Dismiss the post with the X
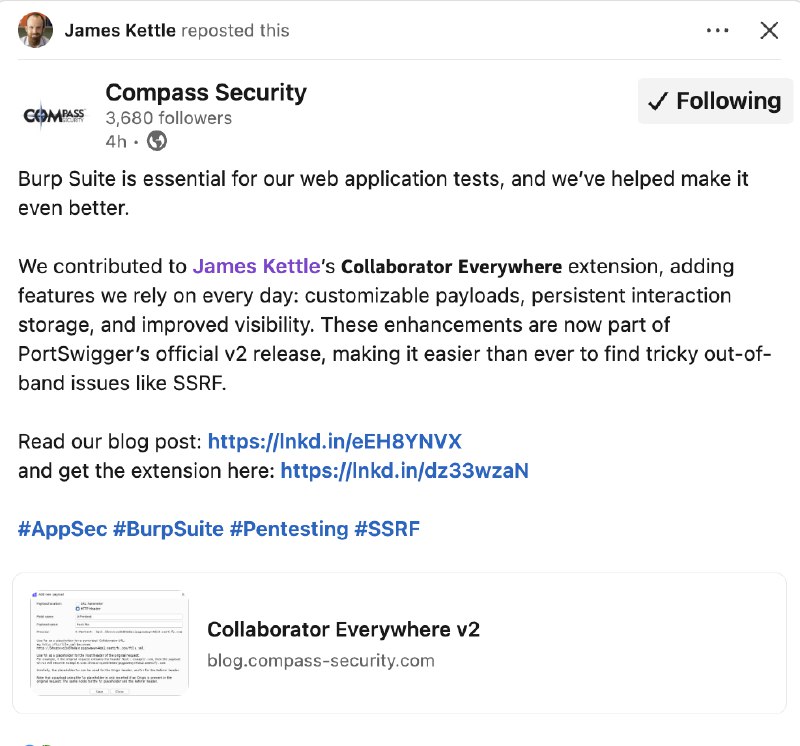This screenshot has width=800, height=746. pos(768,31)
